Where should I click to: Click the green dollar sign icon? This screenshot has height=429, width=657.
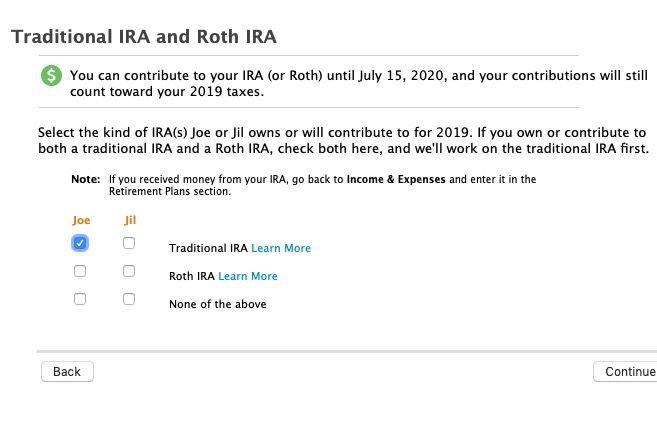(x=51, y=76)
